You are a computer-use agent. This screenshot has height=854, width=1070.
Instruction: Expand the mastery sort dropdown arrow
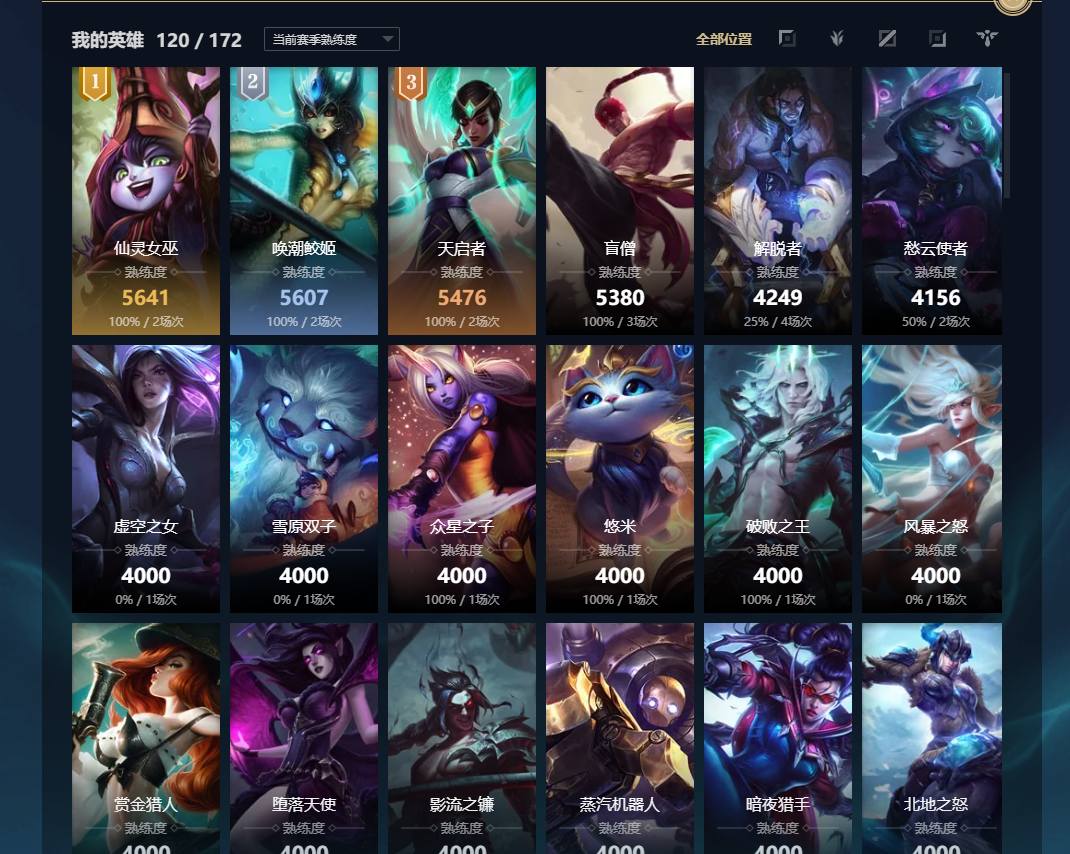tap(388, 39)
